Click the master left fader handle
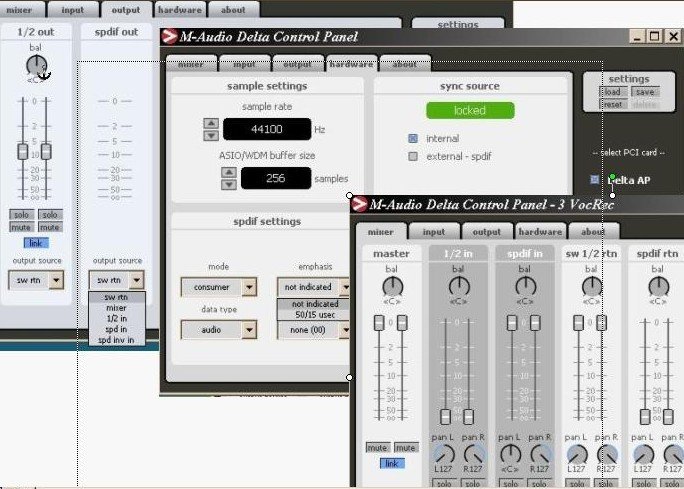 click(379, 323)
